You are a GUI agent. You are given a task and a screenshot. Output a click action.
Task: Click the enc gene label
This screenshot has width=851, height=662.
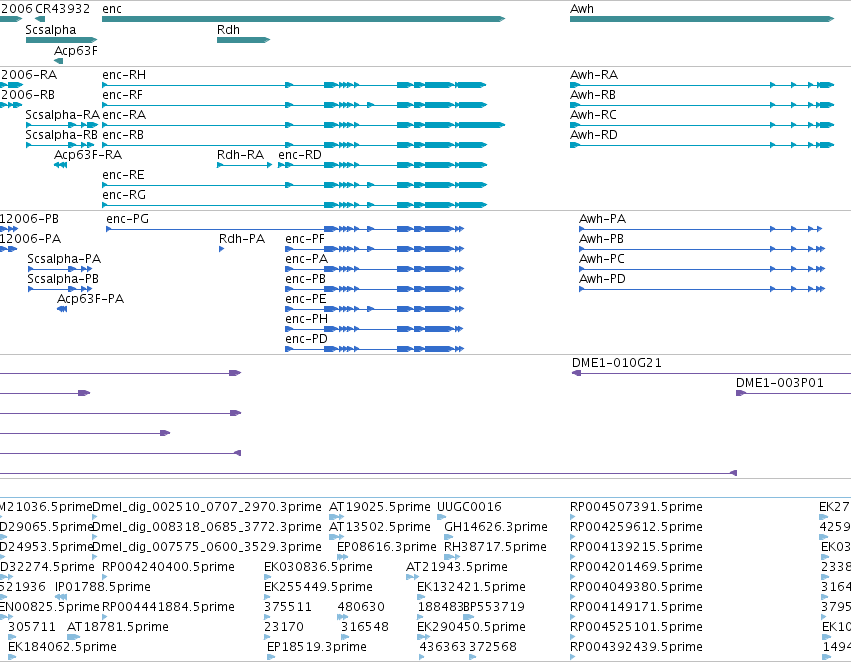tap(112, 9)
